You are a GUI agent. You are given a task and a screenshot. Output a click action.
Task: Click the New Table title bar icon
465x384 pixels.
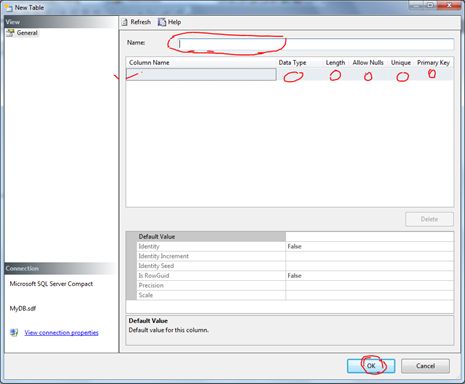tap(8, 7)
